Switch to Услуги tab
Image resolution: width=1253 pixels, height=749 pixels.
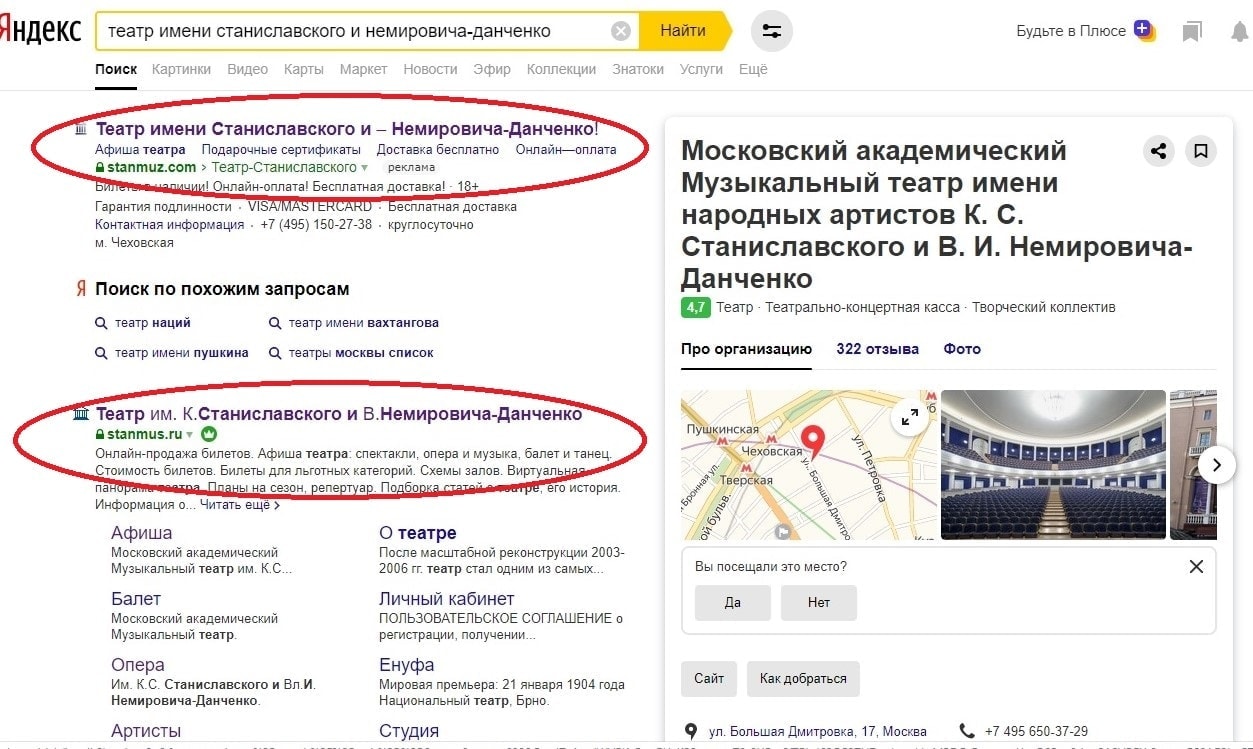point(701,69)
